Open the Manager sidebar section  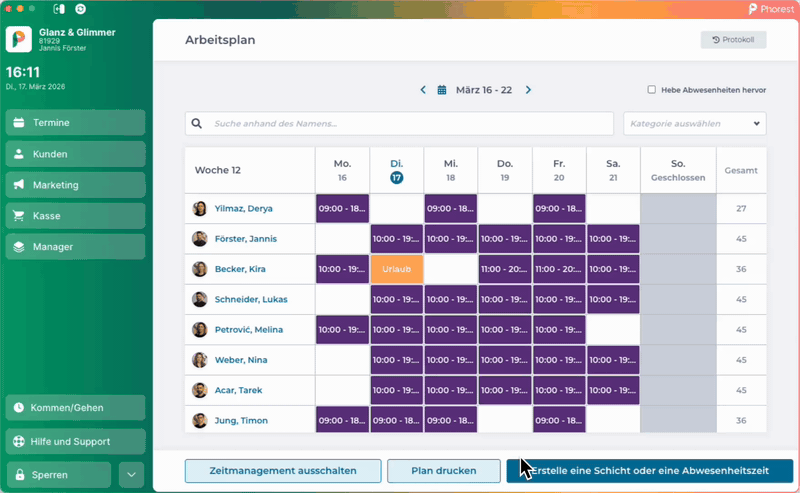point(75,247)
